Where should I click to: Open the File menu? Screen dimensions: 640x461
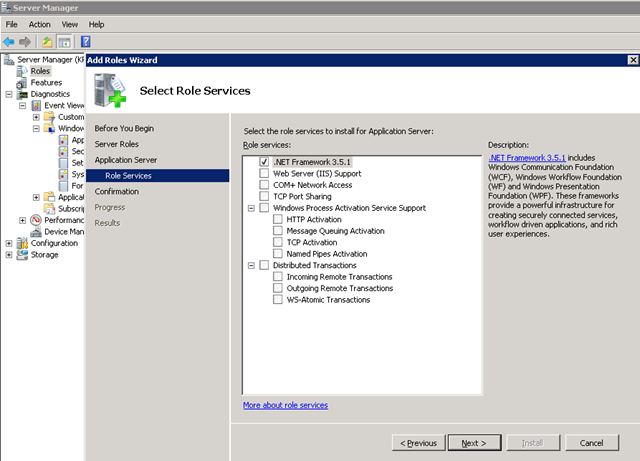pyautogui.click(x=11, y=24)
